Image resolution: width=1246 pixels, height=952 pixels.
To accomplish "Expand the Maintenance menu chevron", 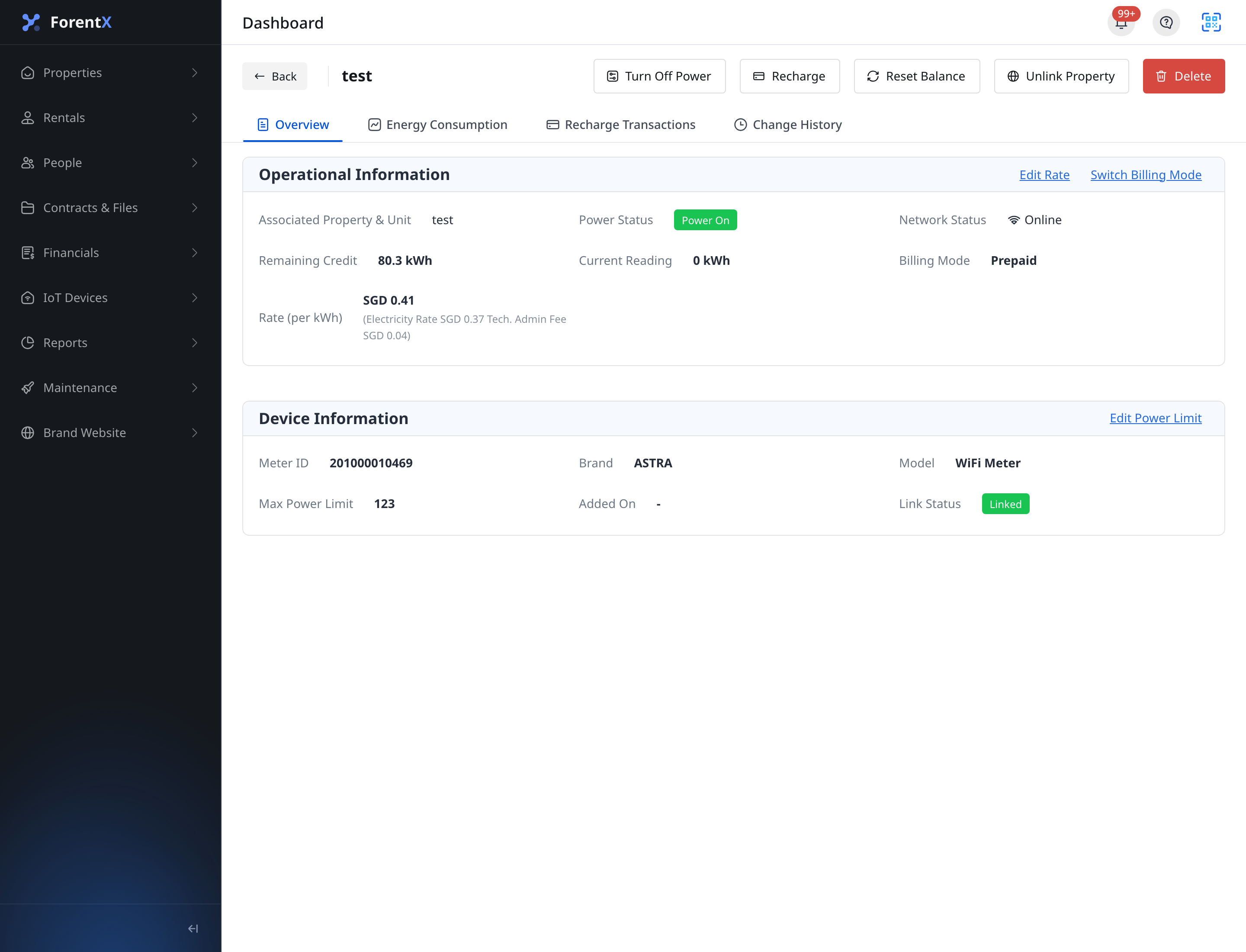I will click(194, 388).
